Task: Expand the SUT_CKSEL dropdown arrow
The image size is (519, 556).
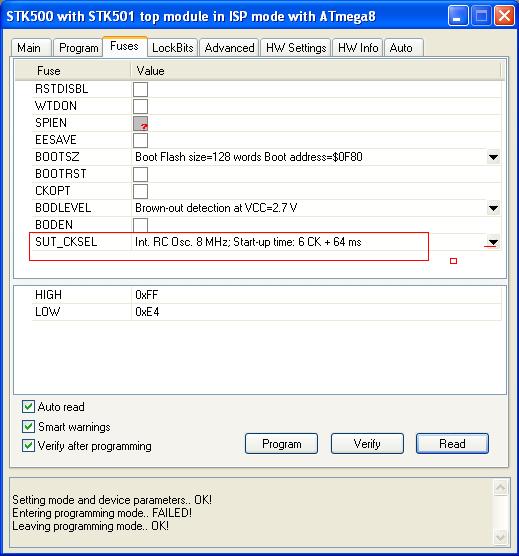Action: [x=493, y=242]
